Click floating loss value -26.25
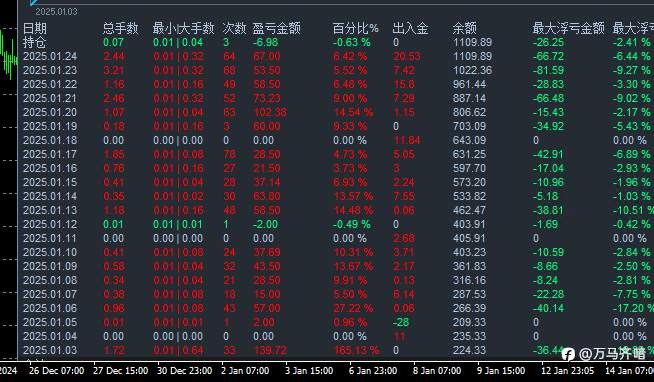The image size is (654, 382). (548, 42)
